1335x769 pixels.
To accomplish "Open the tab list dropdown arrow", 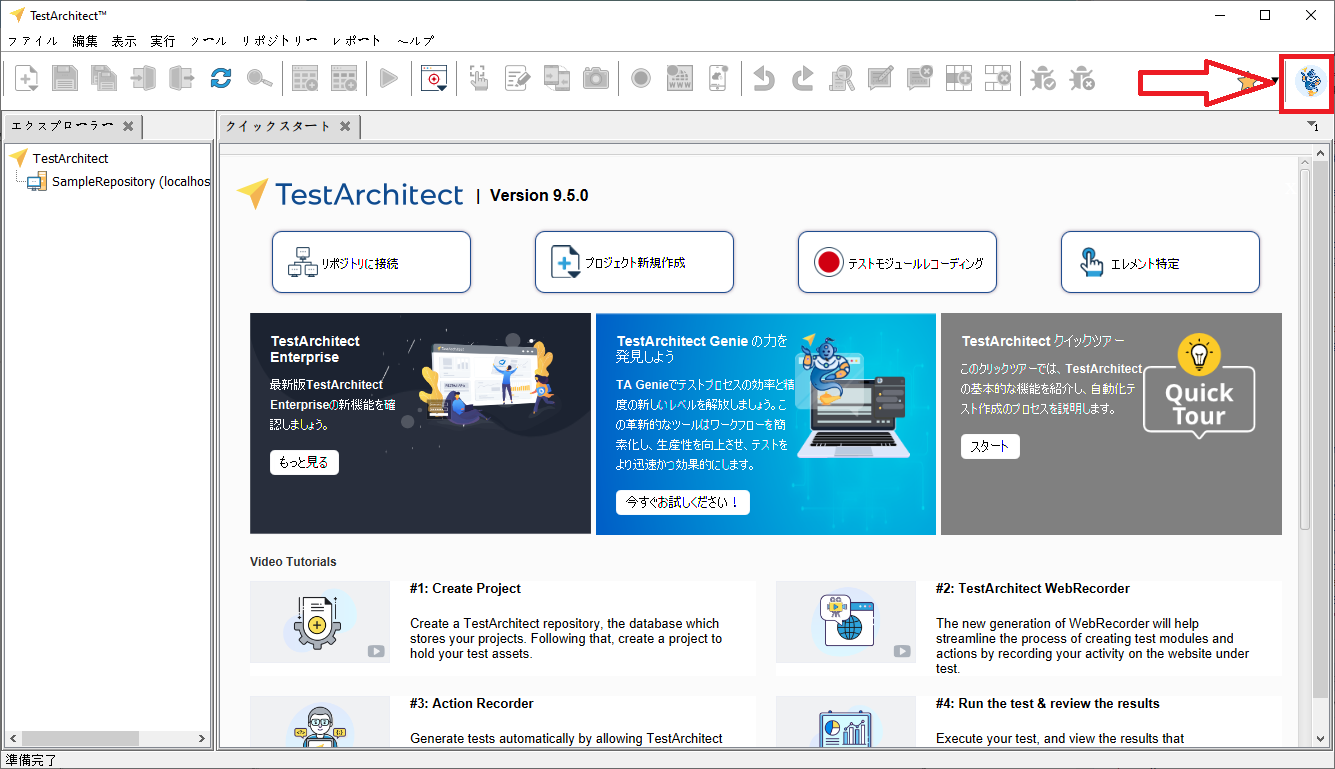I will 1313,126.
